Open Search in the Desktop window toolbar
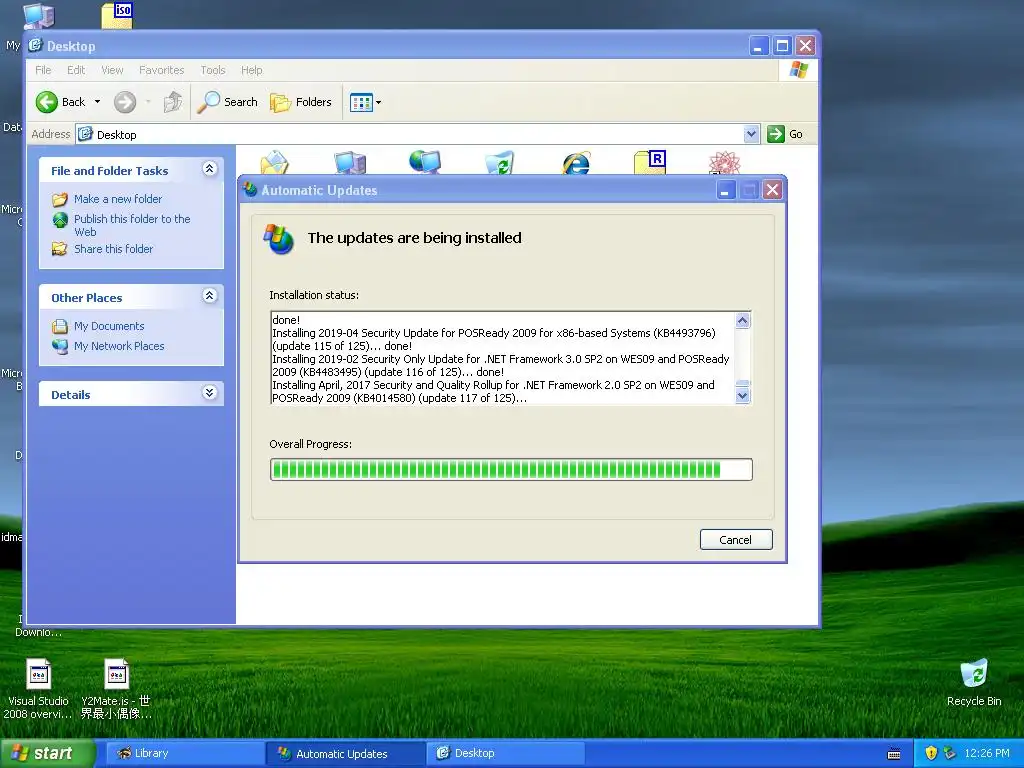 228,102
